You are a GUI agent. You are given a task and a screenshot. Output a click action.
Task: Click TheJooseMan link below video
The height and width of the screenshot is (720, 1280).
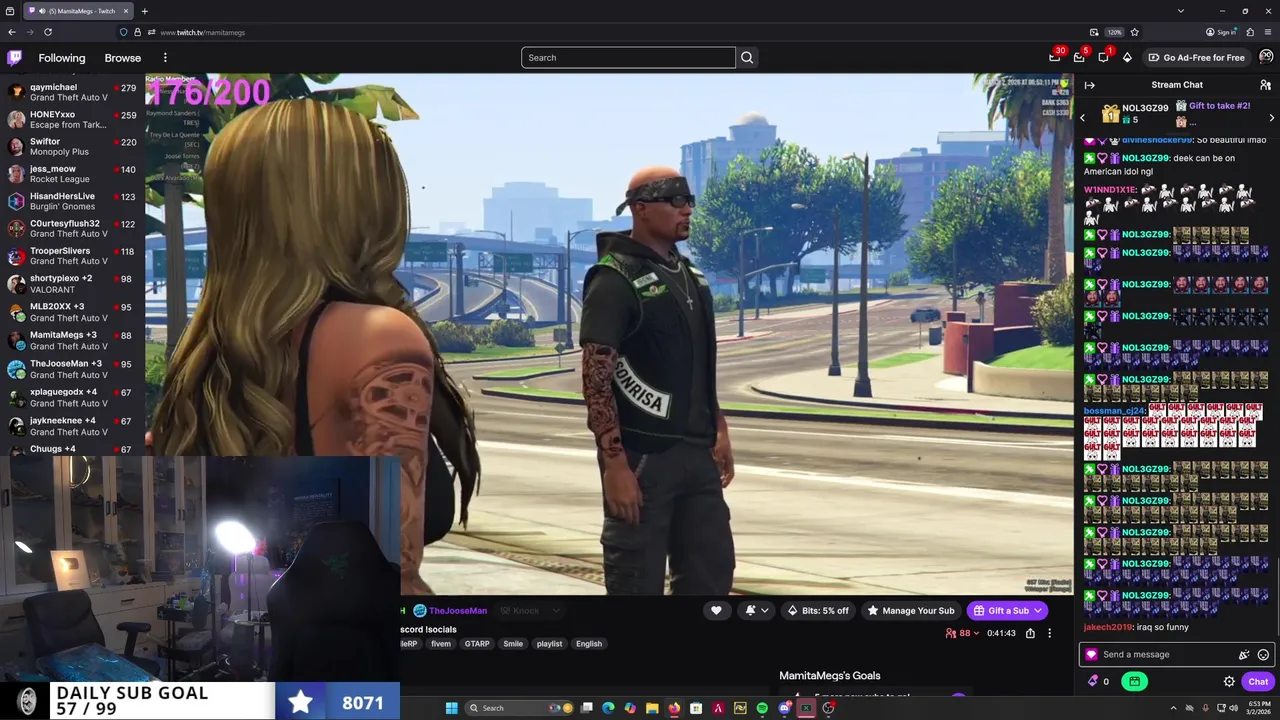pos(458,611)
